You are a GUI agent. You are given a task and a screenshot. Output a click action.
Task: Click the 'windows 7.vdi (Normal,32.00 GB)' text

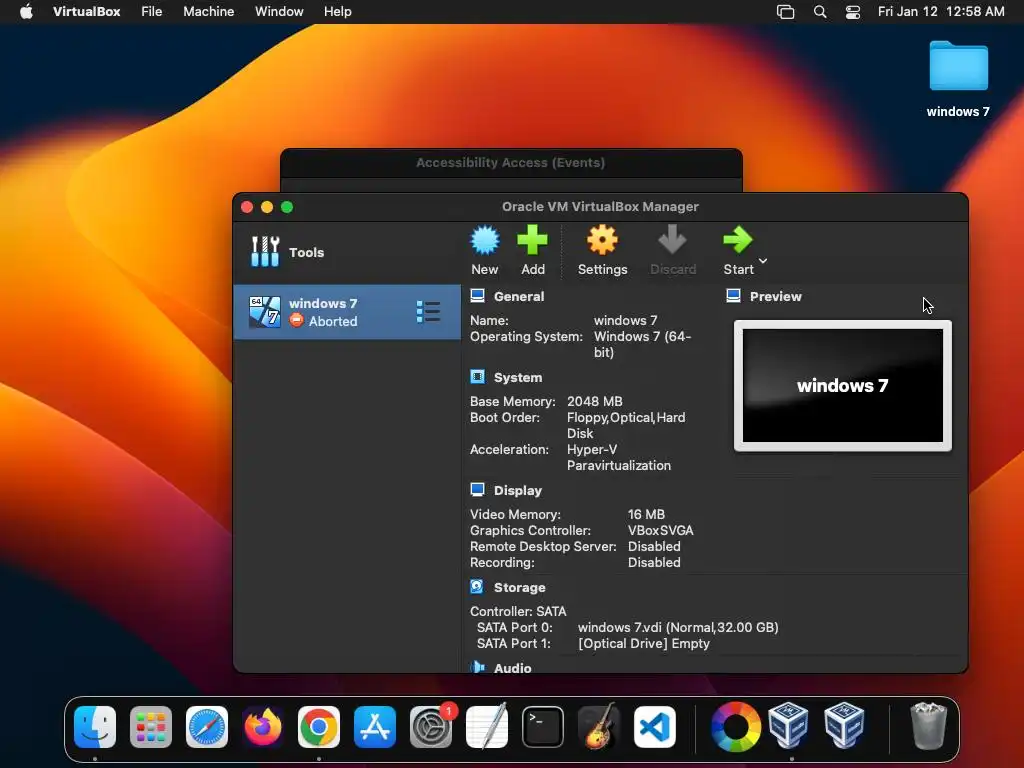click(x=678, y=627)
